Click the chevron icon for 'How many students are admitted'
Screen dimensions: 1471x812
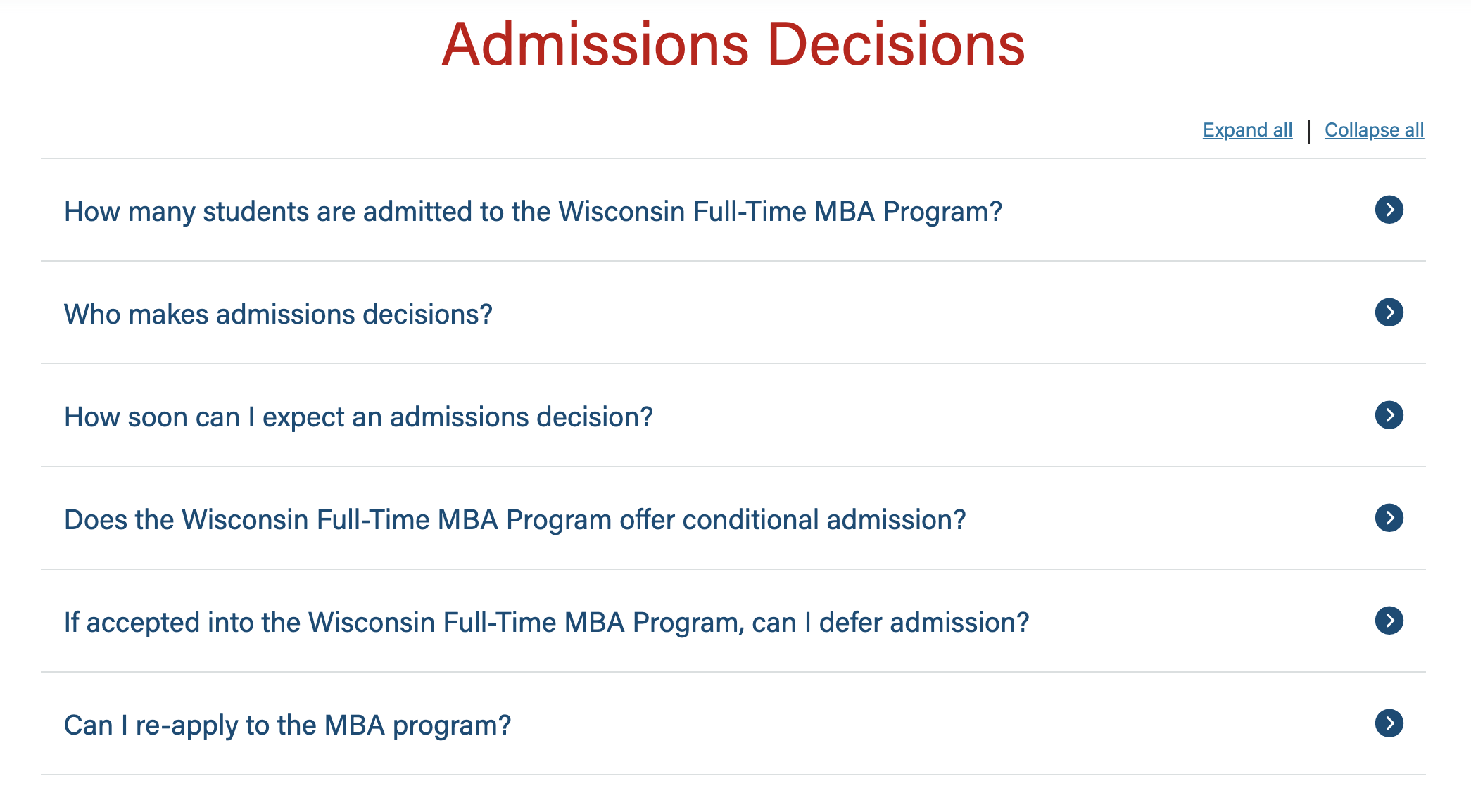pos(1389,210)
